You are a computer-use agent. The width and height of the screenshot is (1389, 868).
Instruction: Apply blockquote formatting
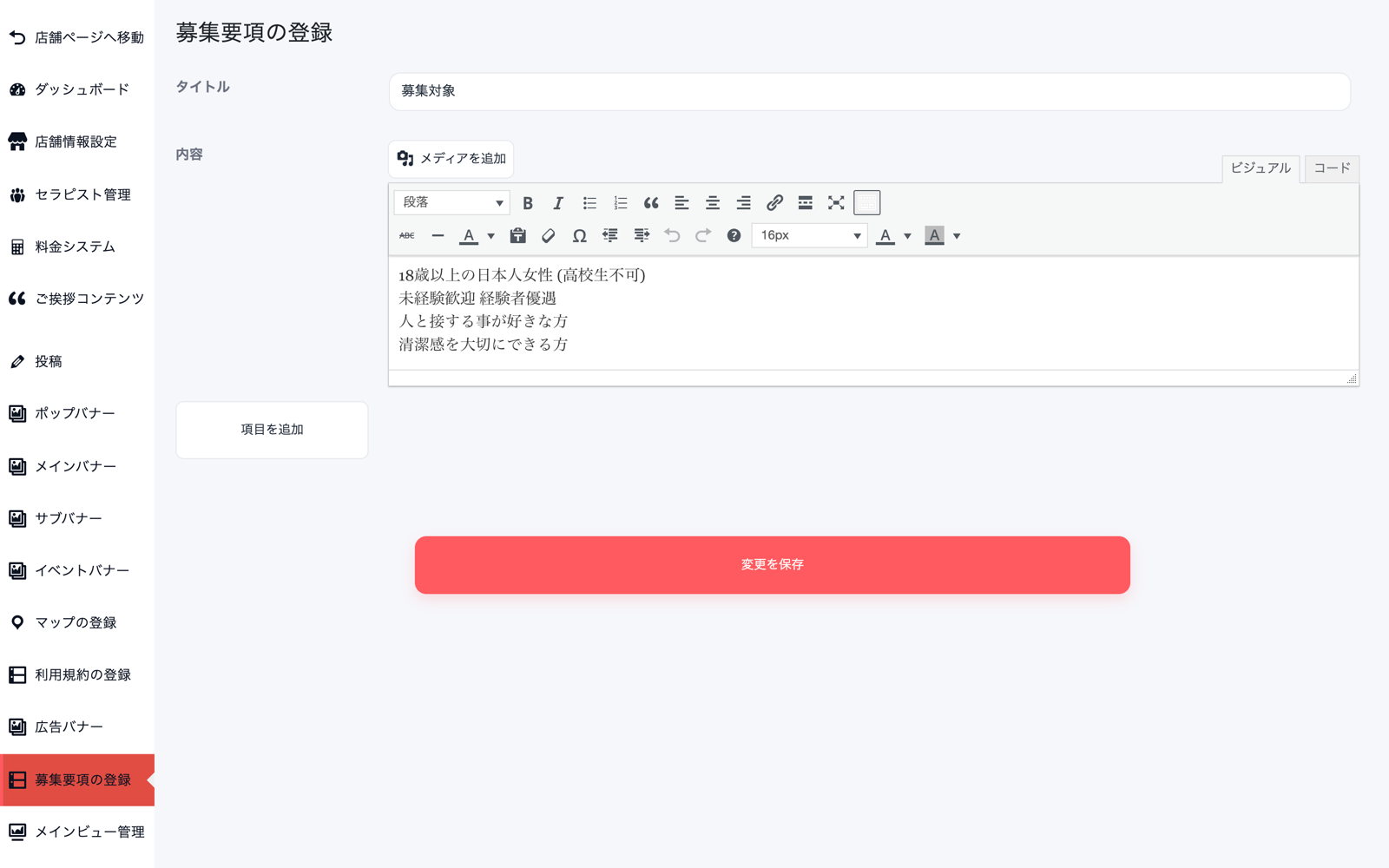point(651,203)
